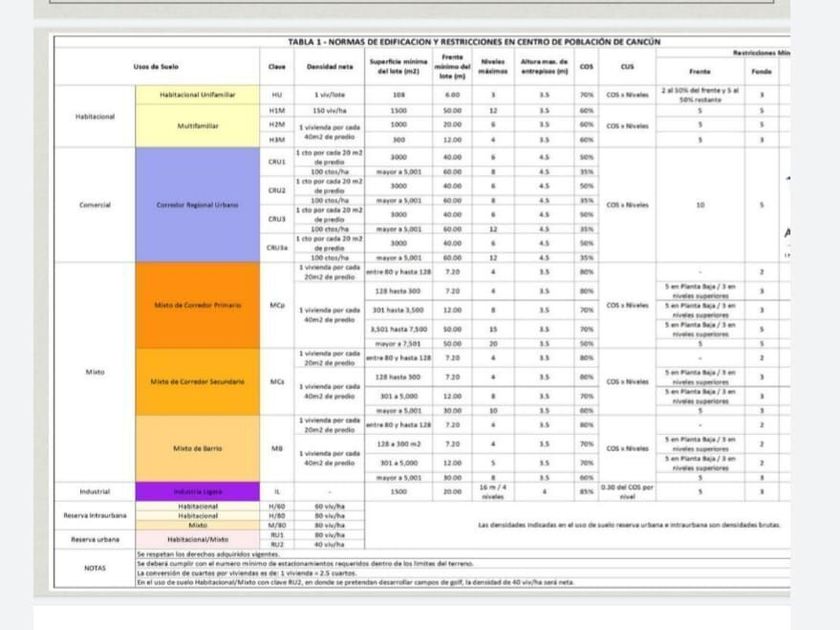Image resolution: width=840 pixels, height=630 pixels.
Task: Click the table title 'TABLA 1 - NORMAS DE EDIFICACION'
Action: 474,42
